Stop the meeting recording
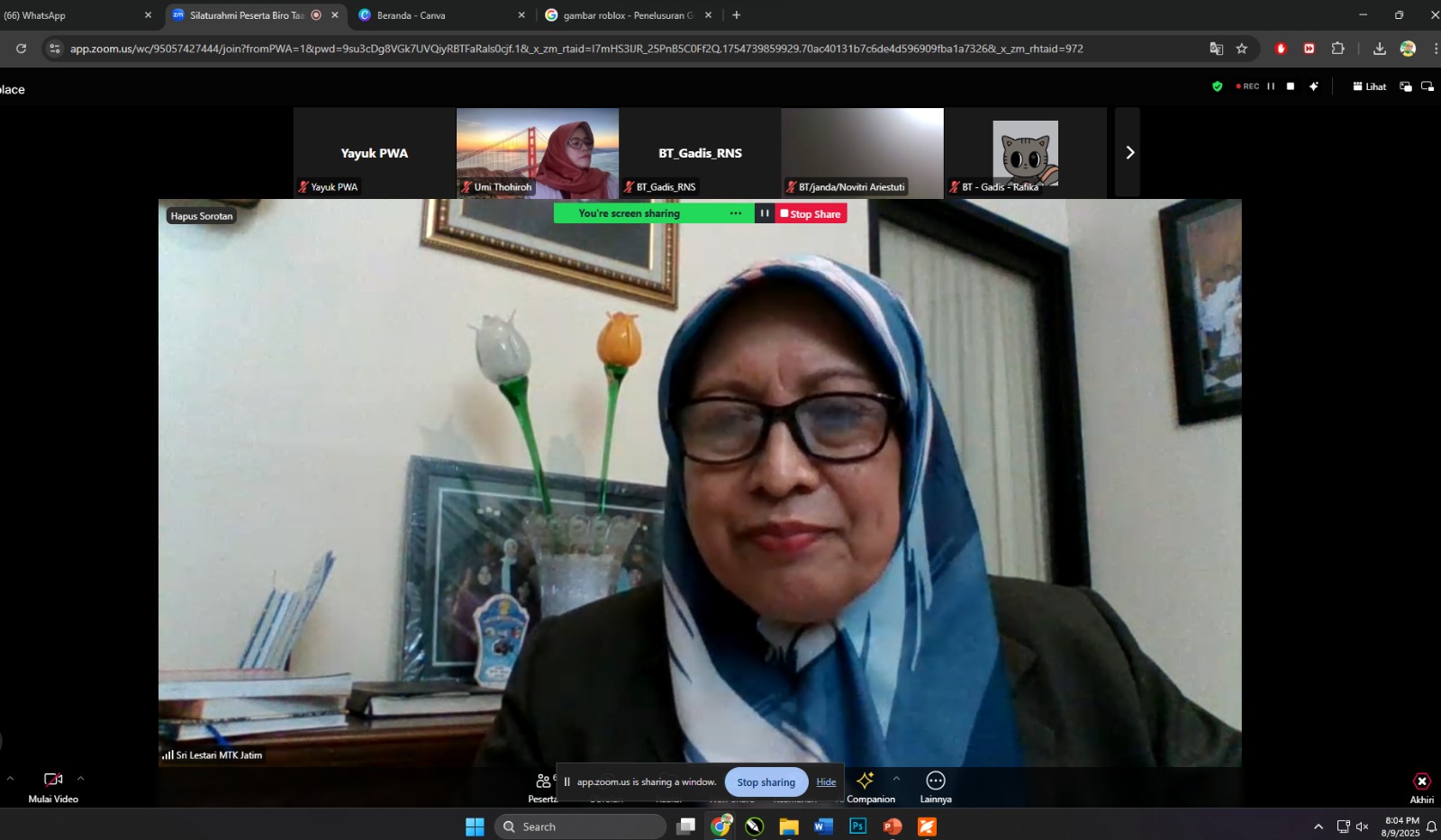Viewport: 1441px width, 840px height. 1291,86
